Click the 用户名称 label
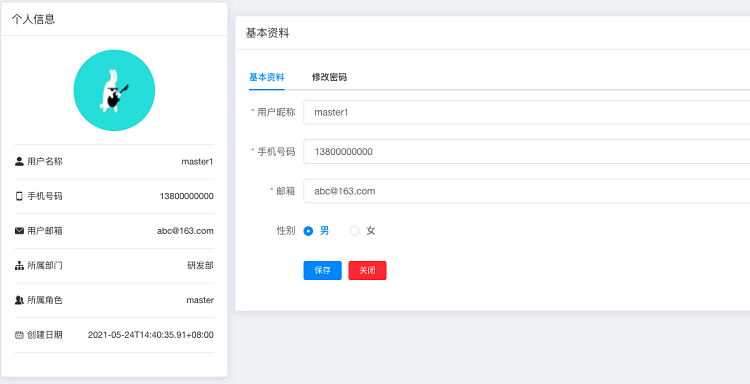This screenshot has width=750, height=384. click(x=44, y=162)
